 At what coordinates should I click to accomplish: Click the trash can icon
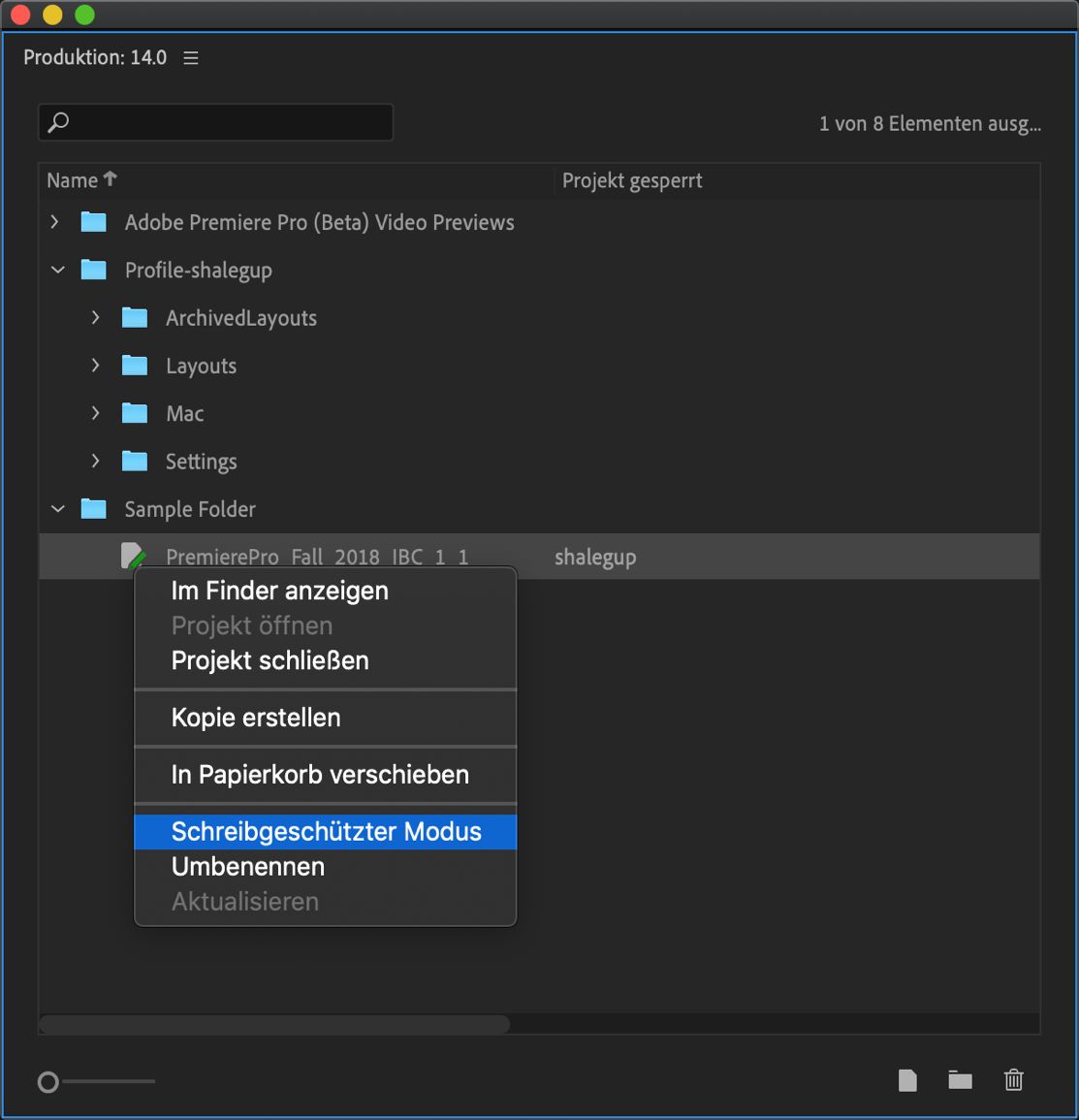pos(1013,1079)
